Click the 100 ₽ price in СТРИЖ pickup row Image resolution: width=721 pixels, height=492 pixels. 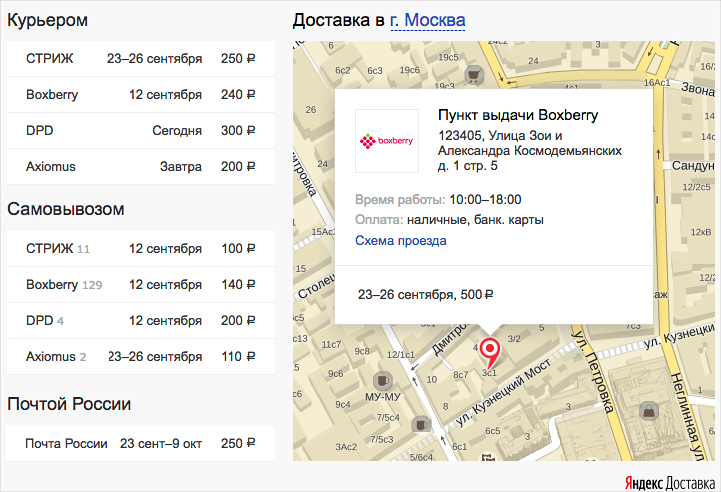[238, 249]
